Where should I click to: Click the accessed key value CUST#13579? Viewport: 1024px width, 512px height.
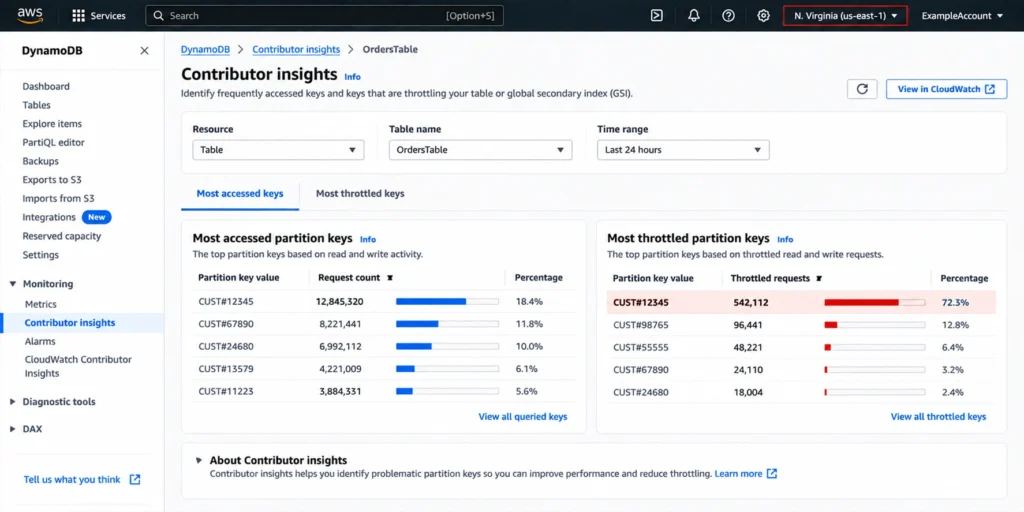[x=226, y=369]
